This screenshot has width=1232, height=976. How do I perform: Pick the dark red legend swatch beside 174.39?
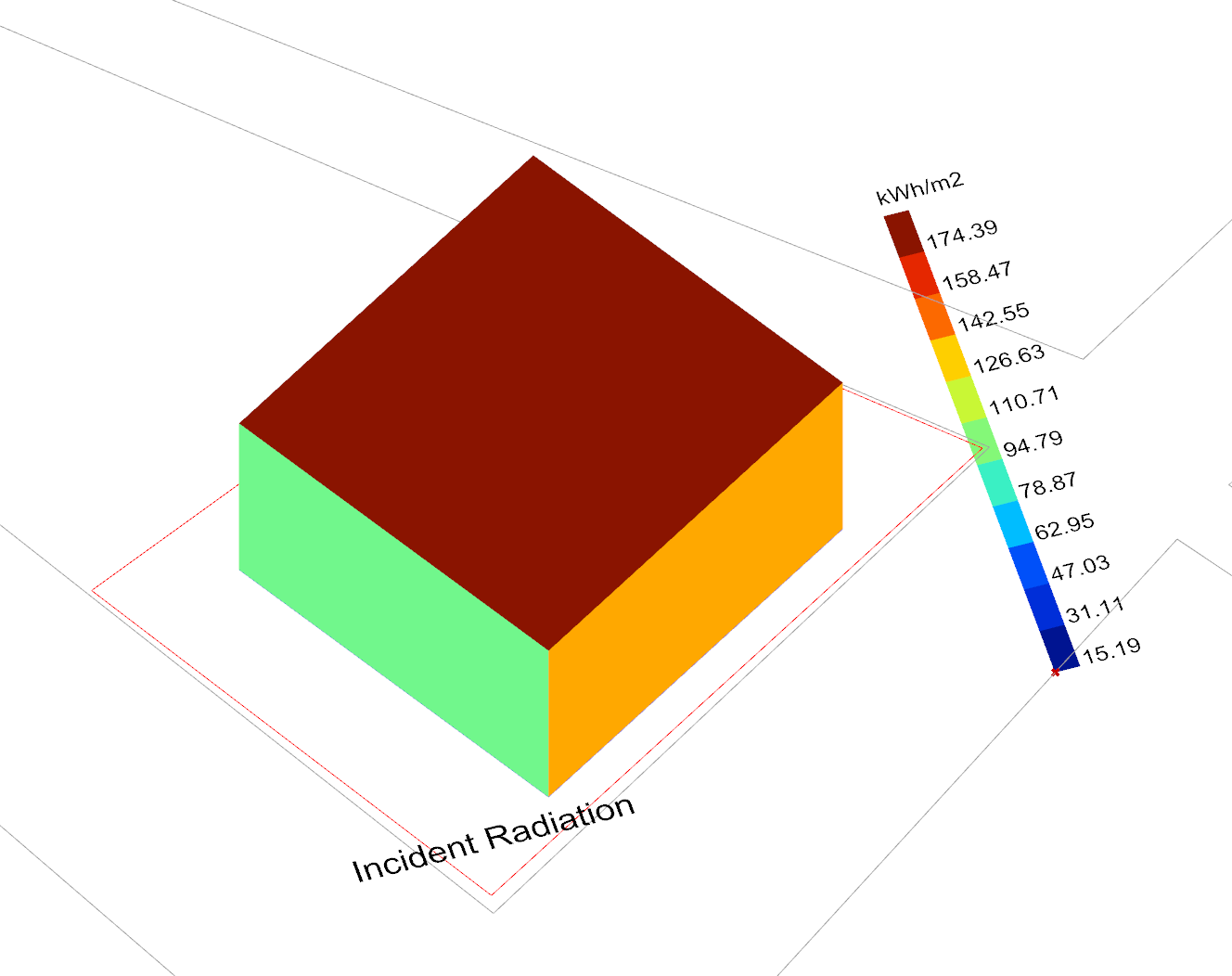click(x=904, y=234)
